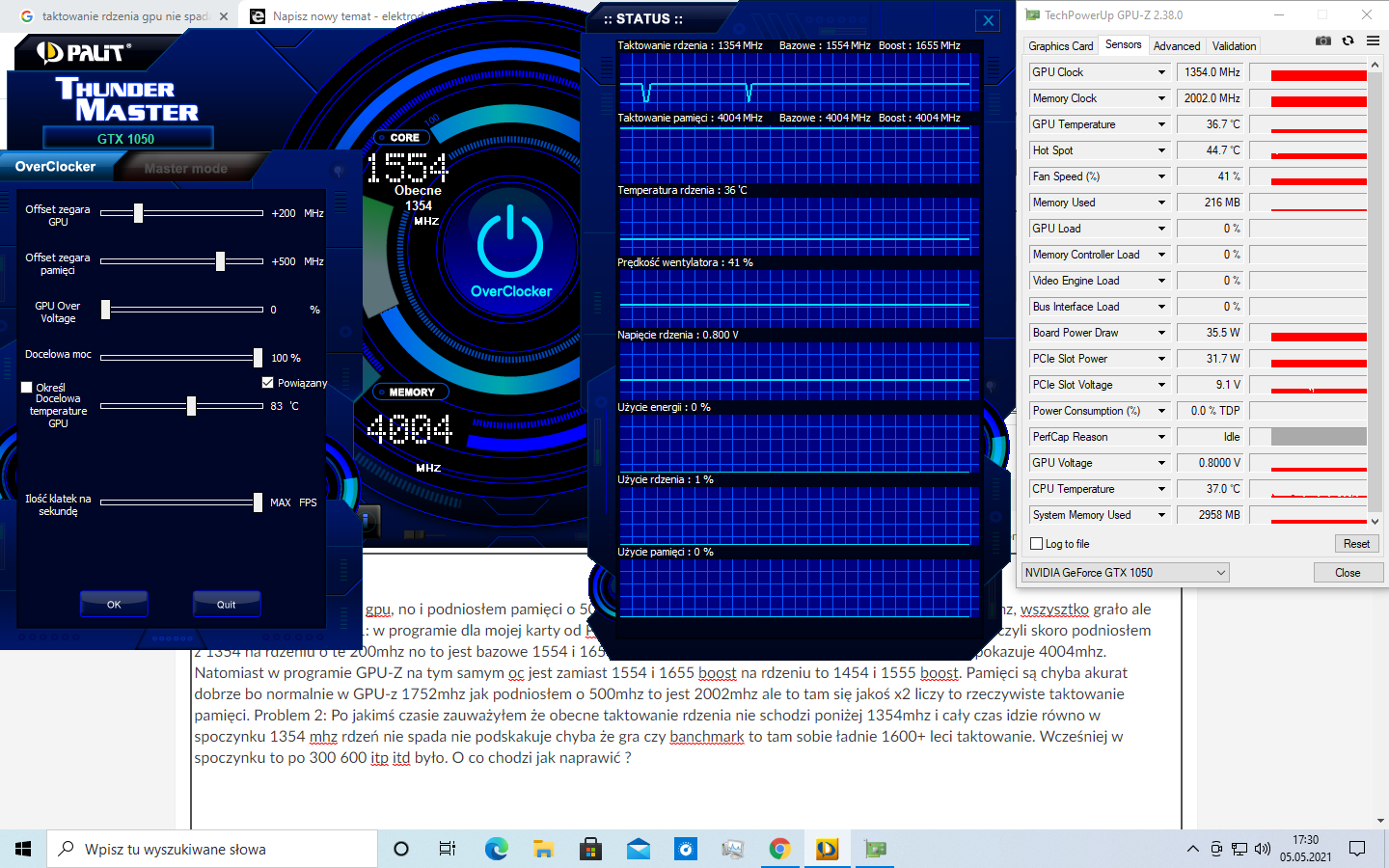
Task: Enable the Log to file checkbox
Action: pos(1037,544)
